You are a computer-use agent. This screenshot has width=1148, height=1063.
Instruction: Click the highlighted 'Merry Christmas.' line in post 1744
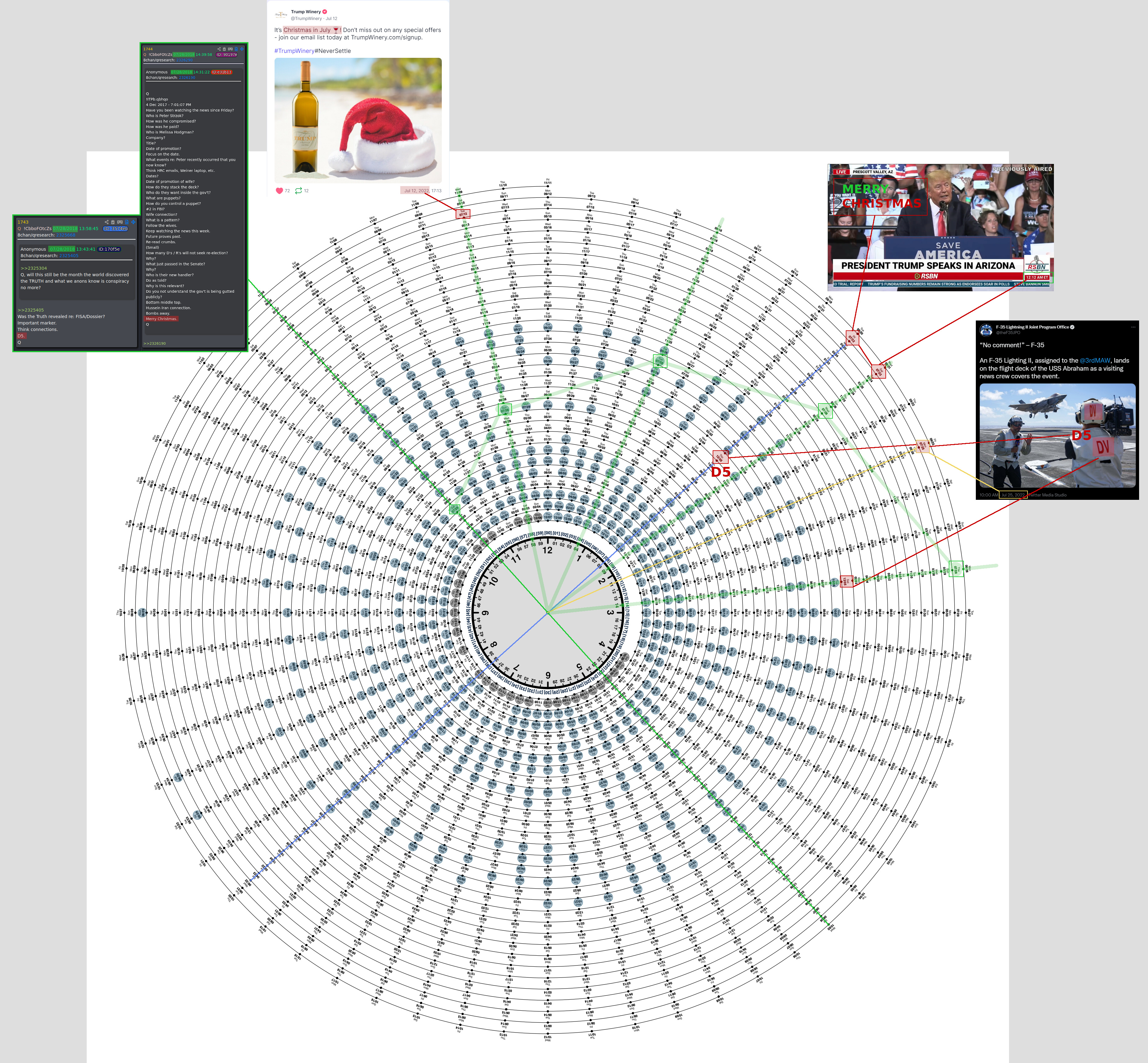161,319
